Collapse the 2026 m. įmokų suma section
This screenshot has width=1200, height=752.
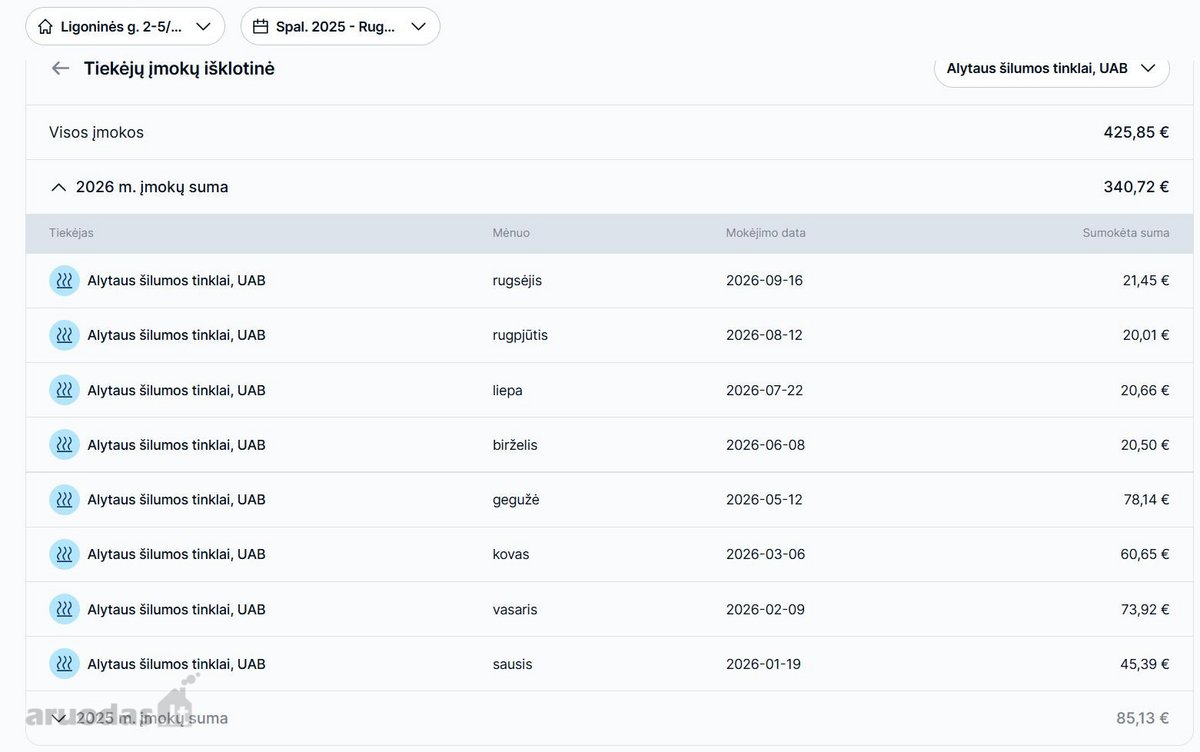(59, 187)
